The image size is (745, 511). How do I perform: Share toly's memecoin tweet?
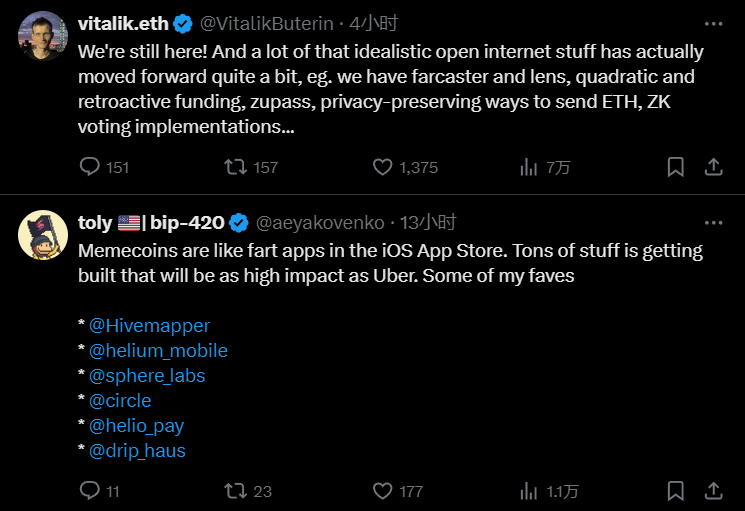[713, 491]
